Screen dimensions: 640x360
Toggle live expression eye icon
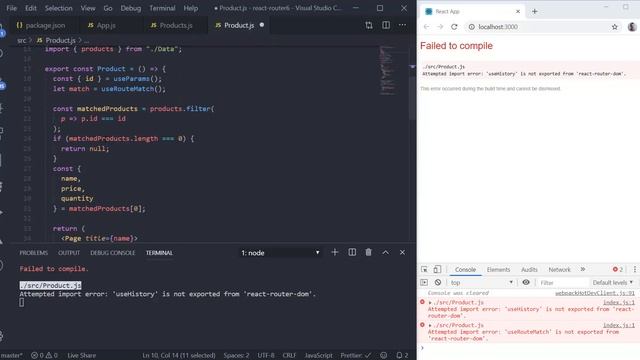(526, 282)
